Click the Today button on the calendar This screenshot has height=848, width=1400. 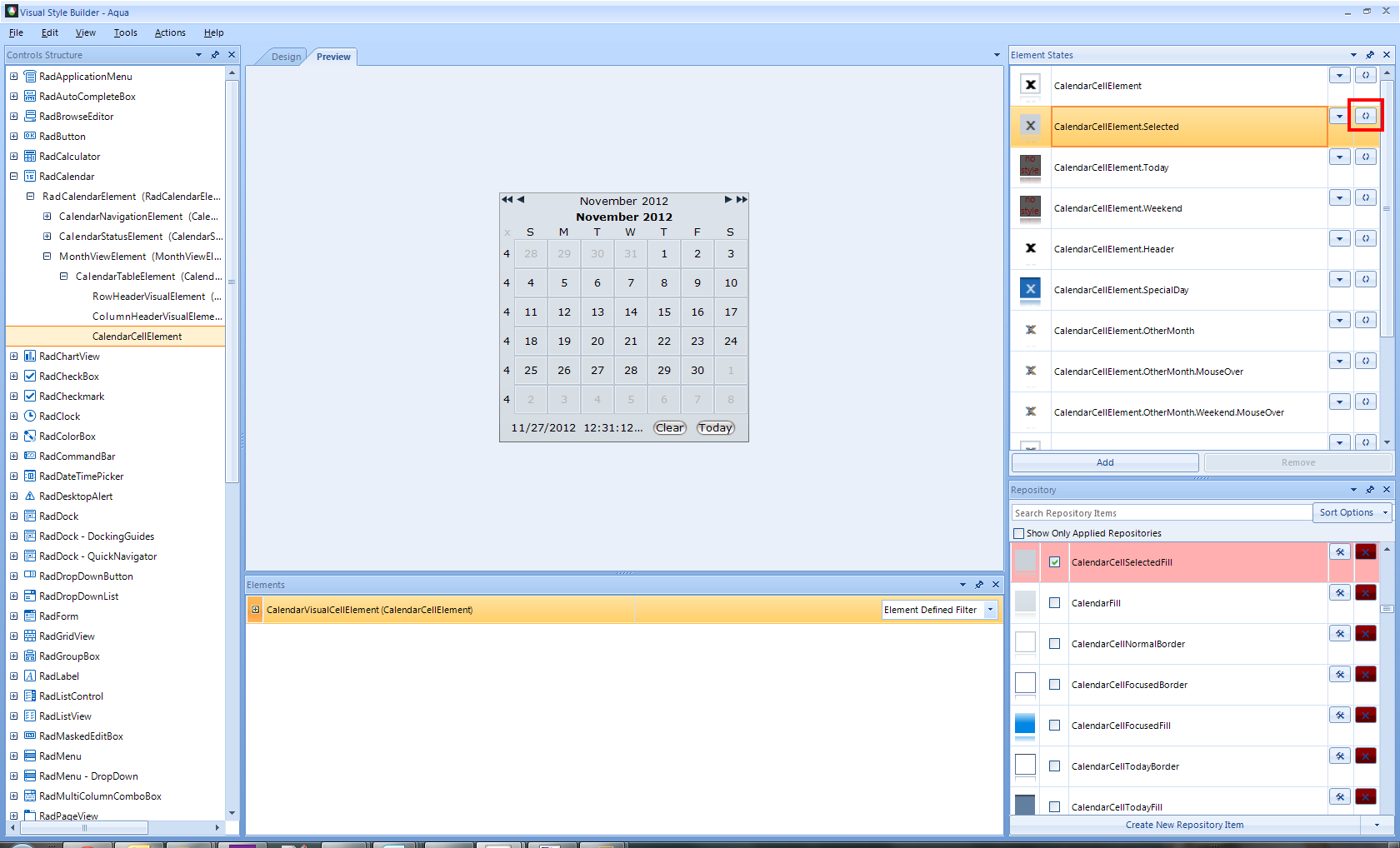point(716,427)
